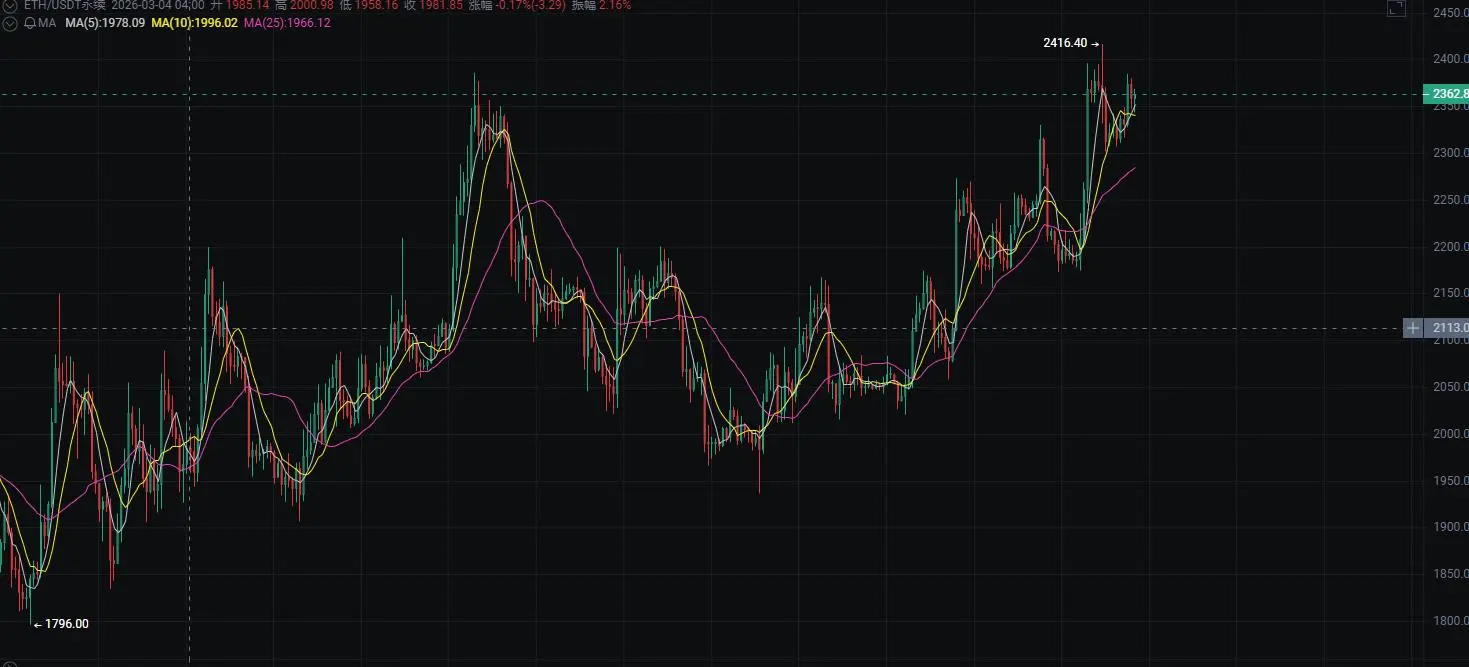Screen dimensions: 1469x667
Task: Click the 2300 price axis label
Action: [x=1450, y=153]
